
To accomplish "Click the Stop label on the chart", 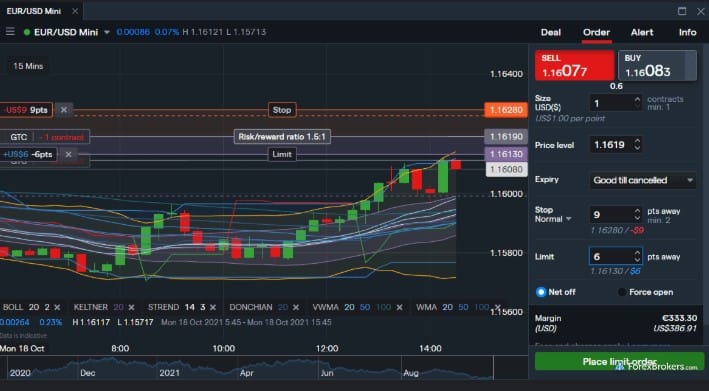I will (x=282, y=110).
